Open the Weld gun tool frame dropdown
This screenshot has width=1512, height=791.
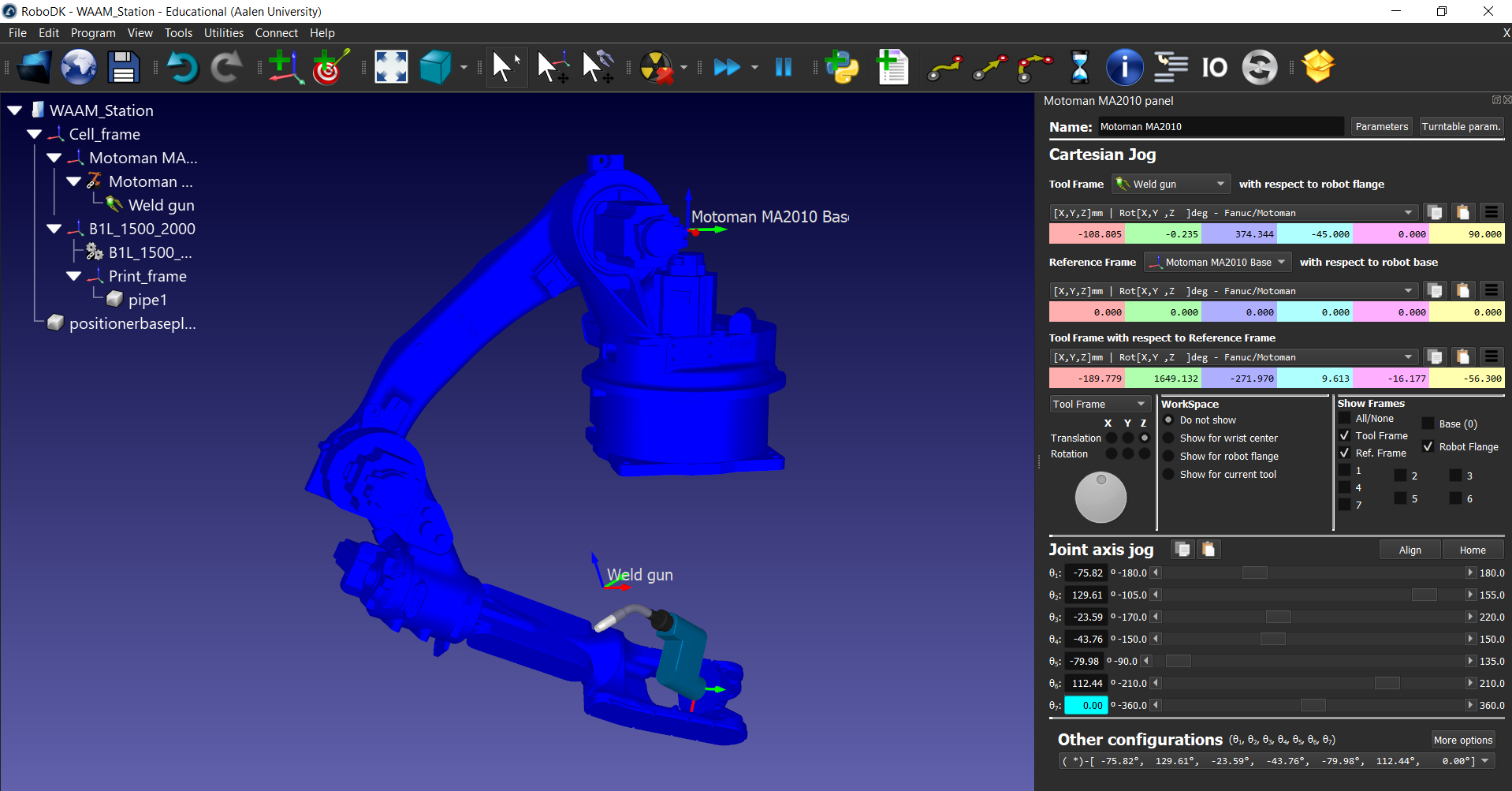click(1171, 184)
